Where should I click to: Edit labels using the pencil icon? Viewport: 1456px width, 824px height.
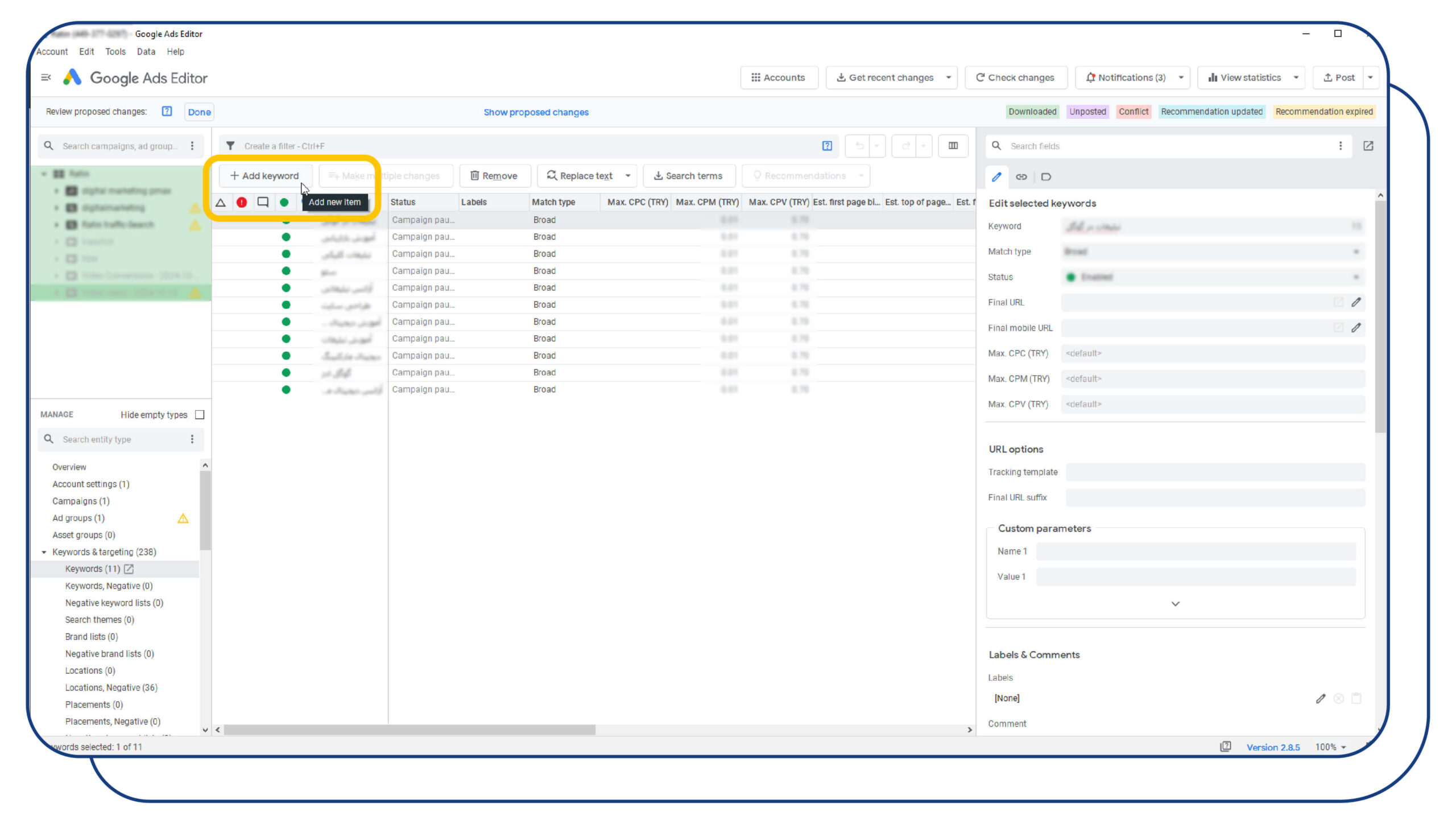pos(1321,698)
